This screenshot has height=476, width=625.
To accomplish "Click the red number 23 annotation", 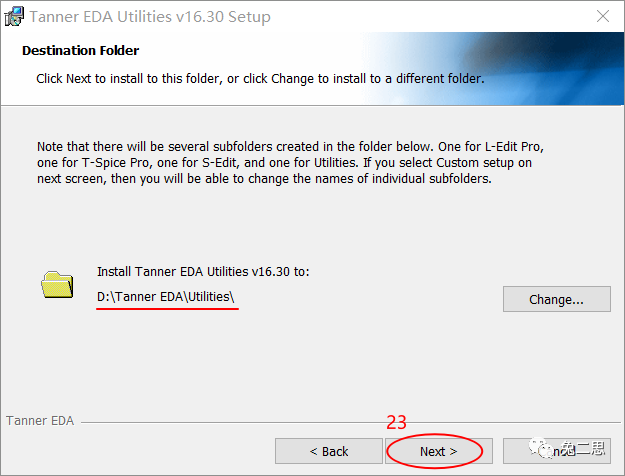I will click(x=396, y=423).
